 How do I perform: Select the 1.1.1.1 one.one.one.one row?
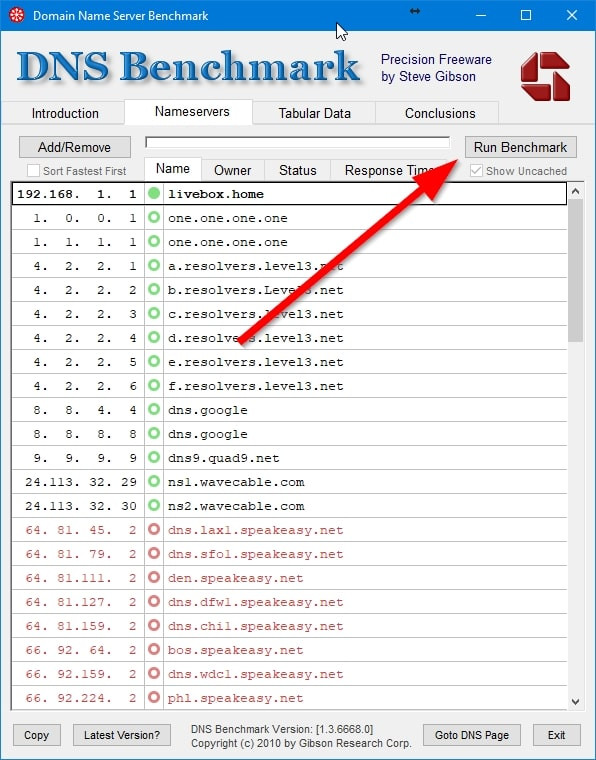289,241
